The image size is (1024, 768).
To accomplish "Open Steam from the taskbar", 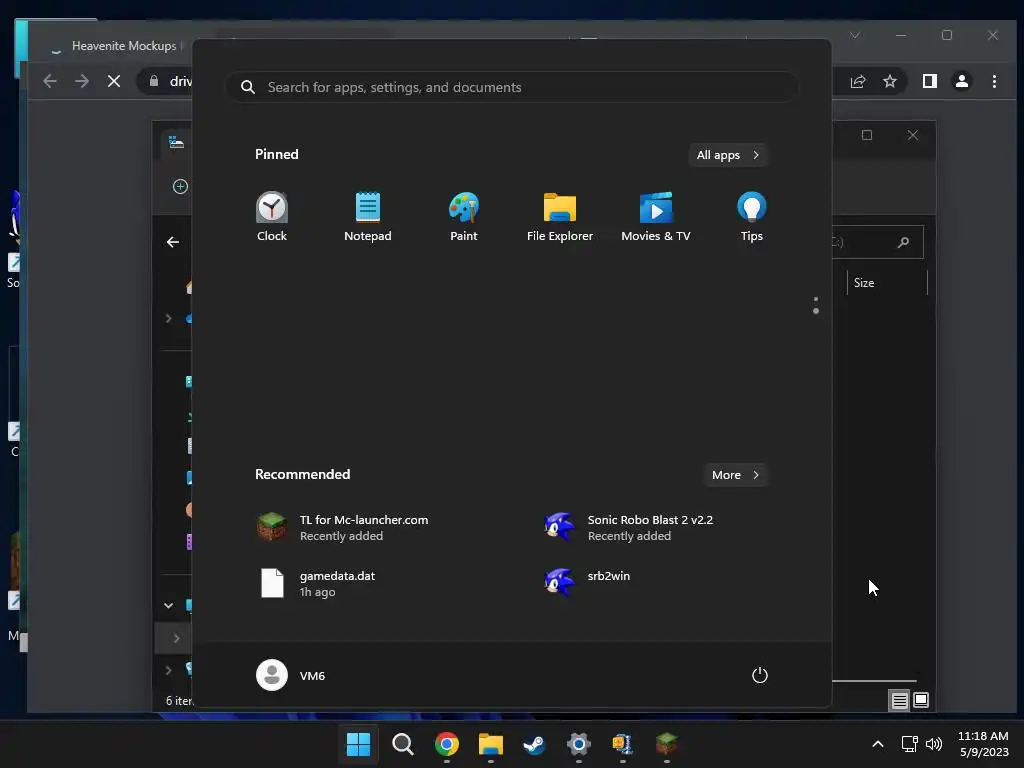I will point(534,744).
